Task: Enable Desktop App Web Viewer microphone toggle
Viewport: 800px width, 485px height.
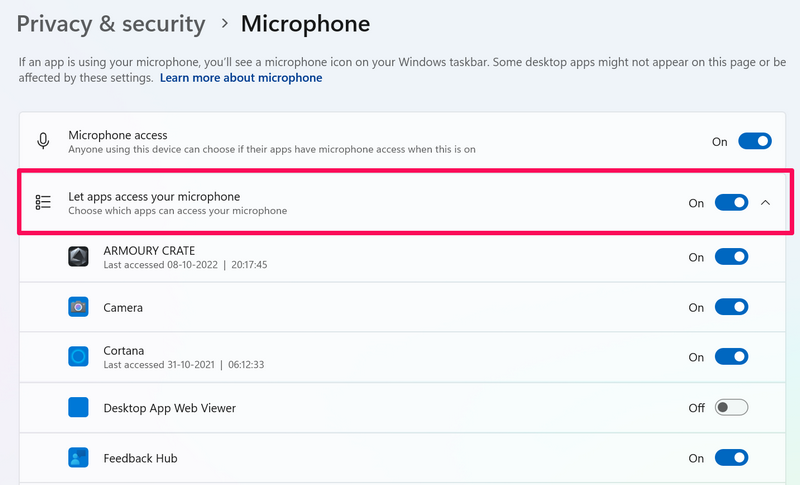Action: [x=731, y=408]
